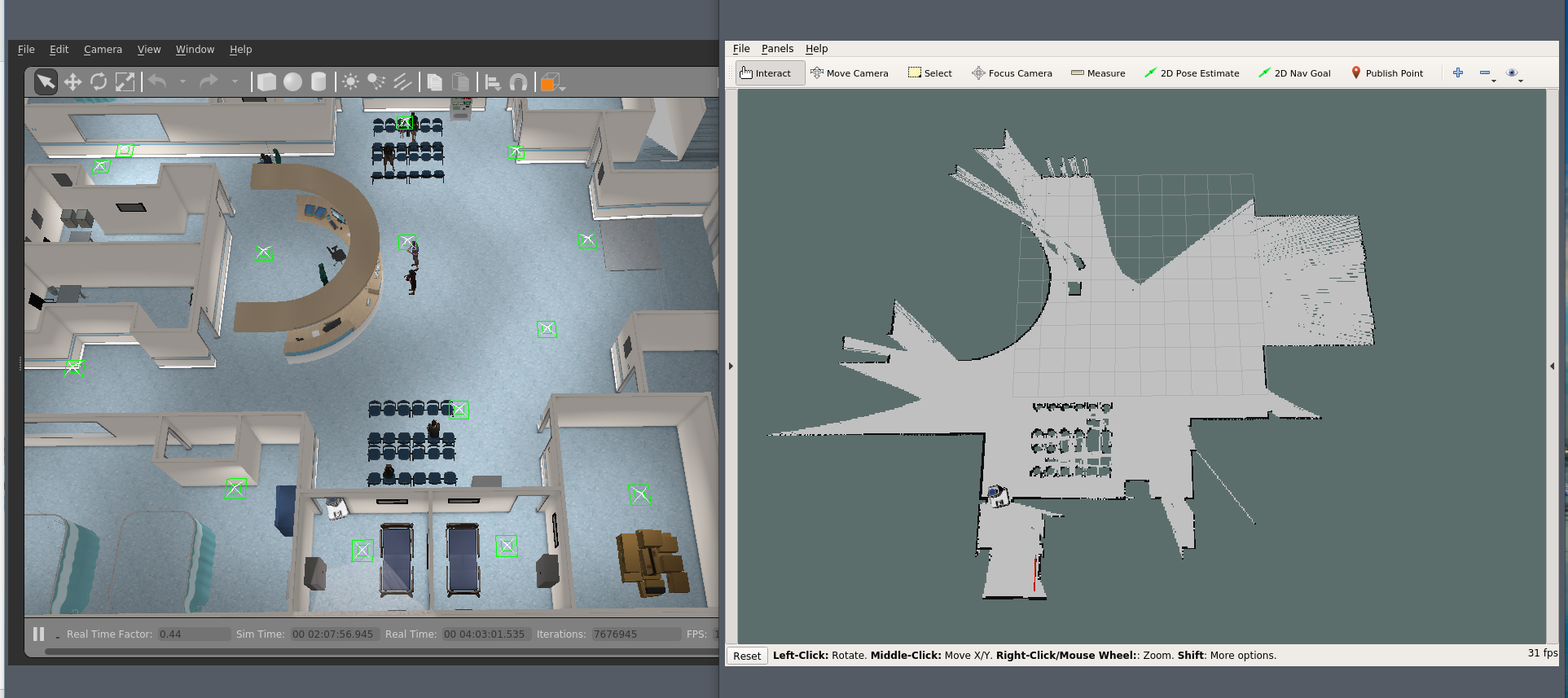Activate the Focus Camera tool in RViz
Image resolution: width=1568 pixels, height=698 pixels.
[1012, 73]
